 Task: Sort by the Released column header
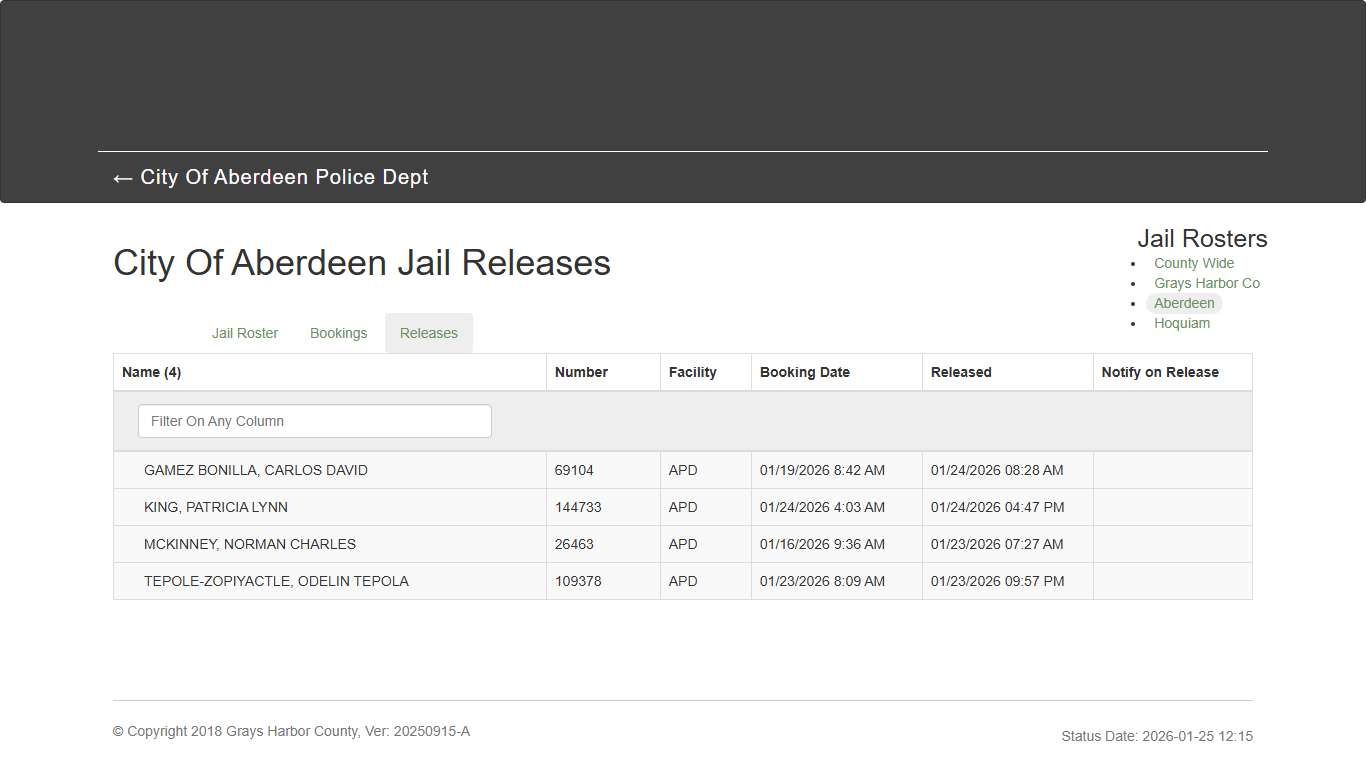point(960,371)
